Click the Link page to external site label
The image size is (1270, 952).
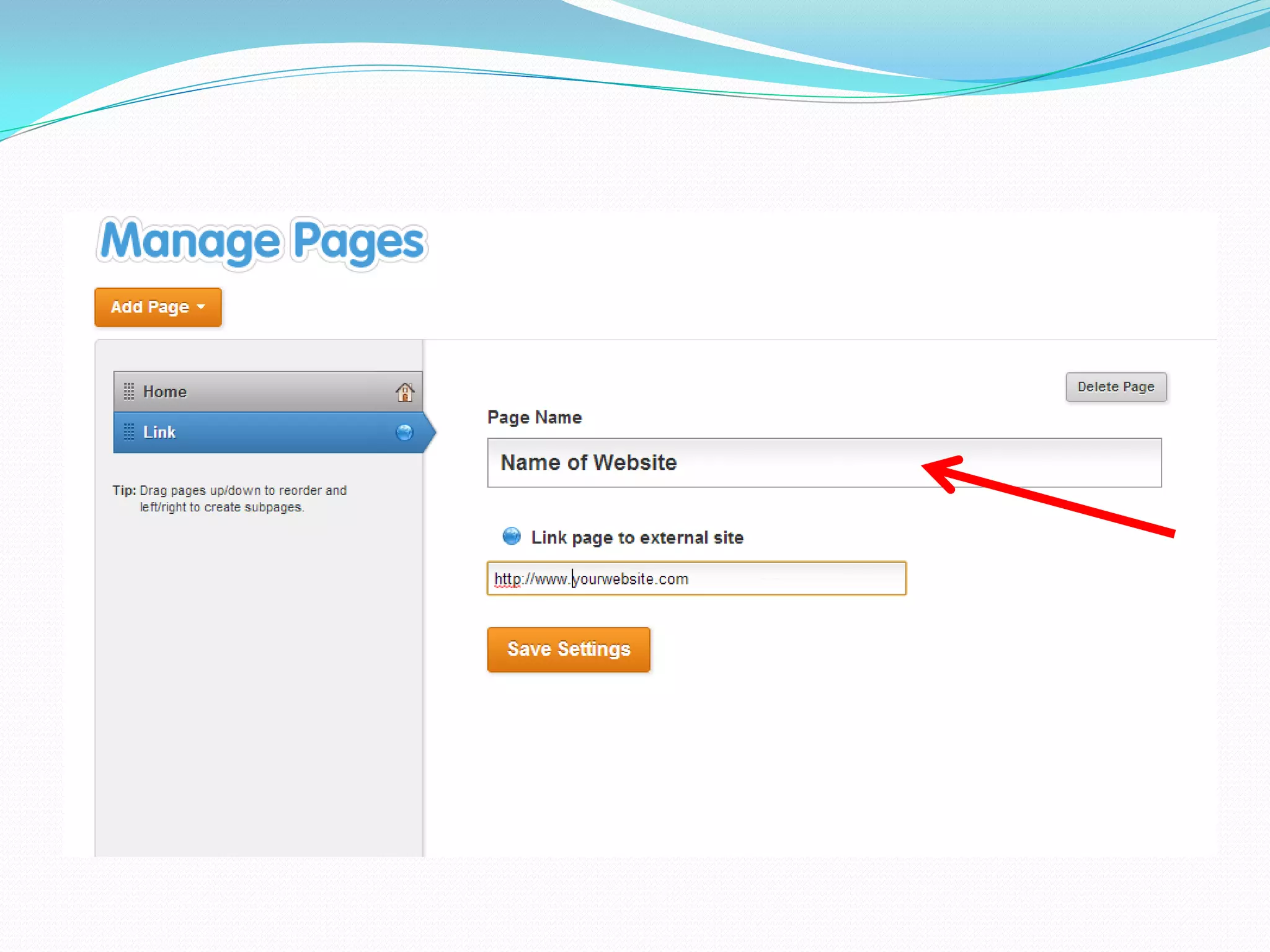pos(637,537)
